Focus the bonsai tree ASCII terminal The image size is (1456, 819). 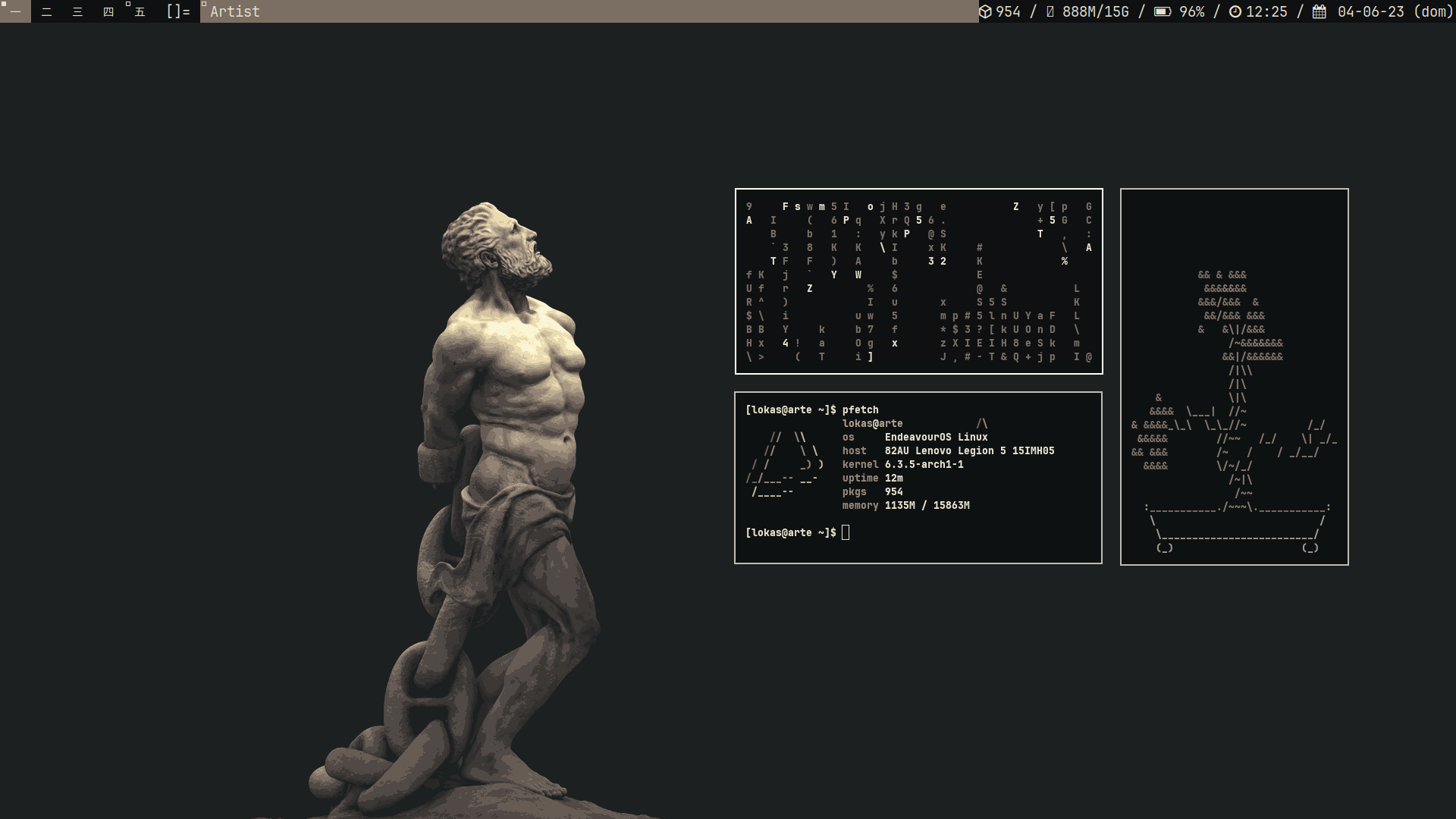(1234, 377)
